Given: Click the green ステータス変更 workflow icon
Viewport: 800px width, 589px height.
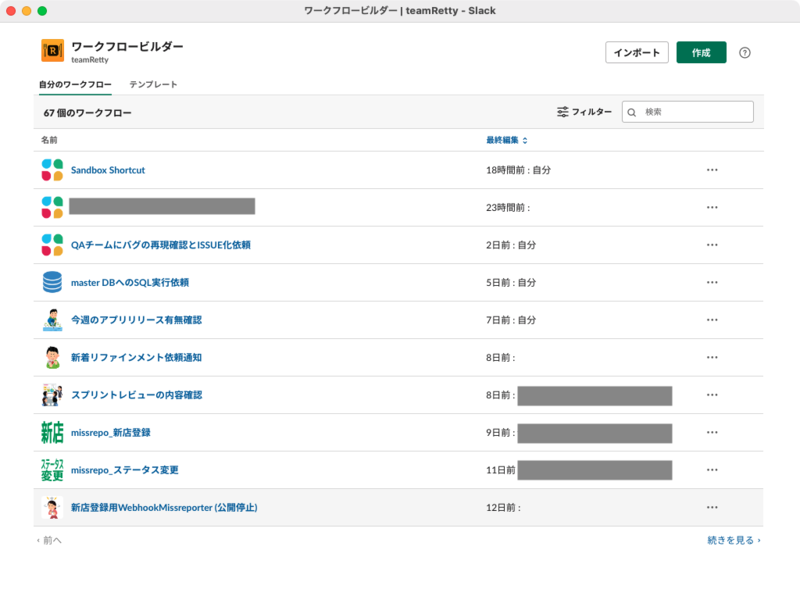Looking at the screenshot, I should point(52,470).
